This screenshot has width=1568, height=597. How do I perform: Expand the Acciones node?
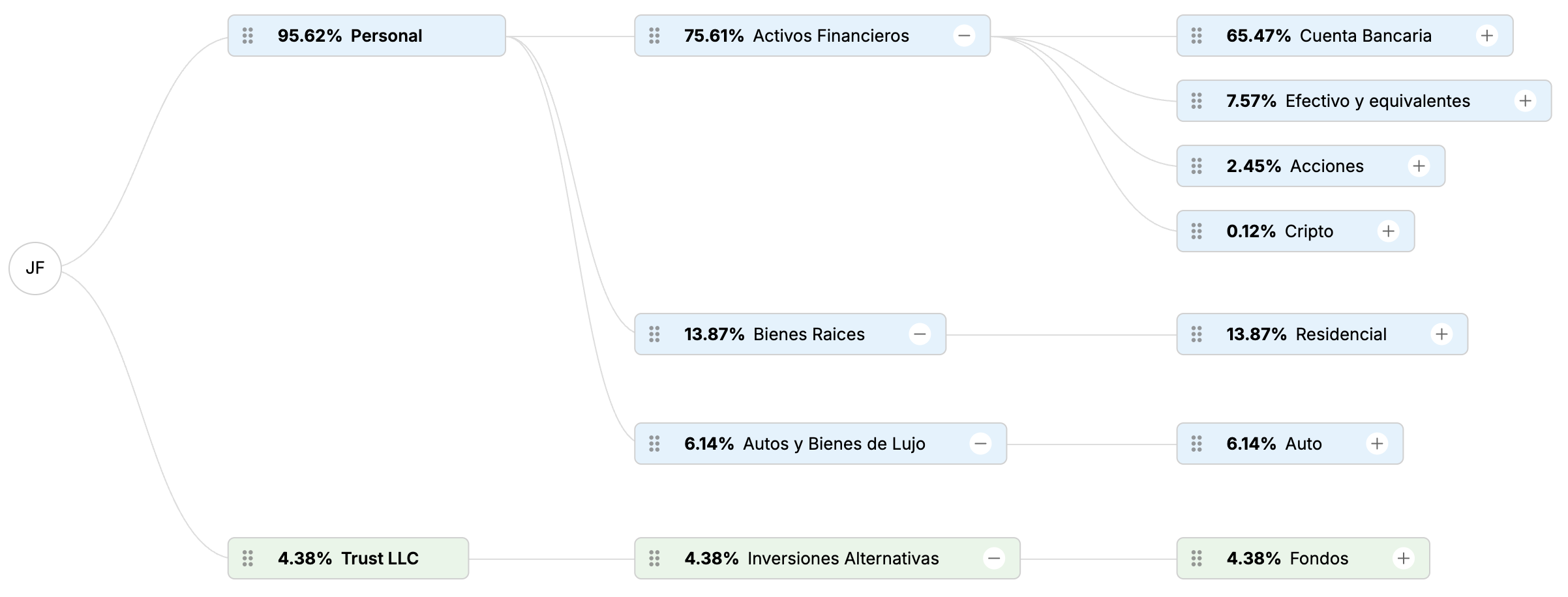tap(1419, 166)
